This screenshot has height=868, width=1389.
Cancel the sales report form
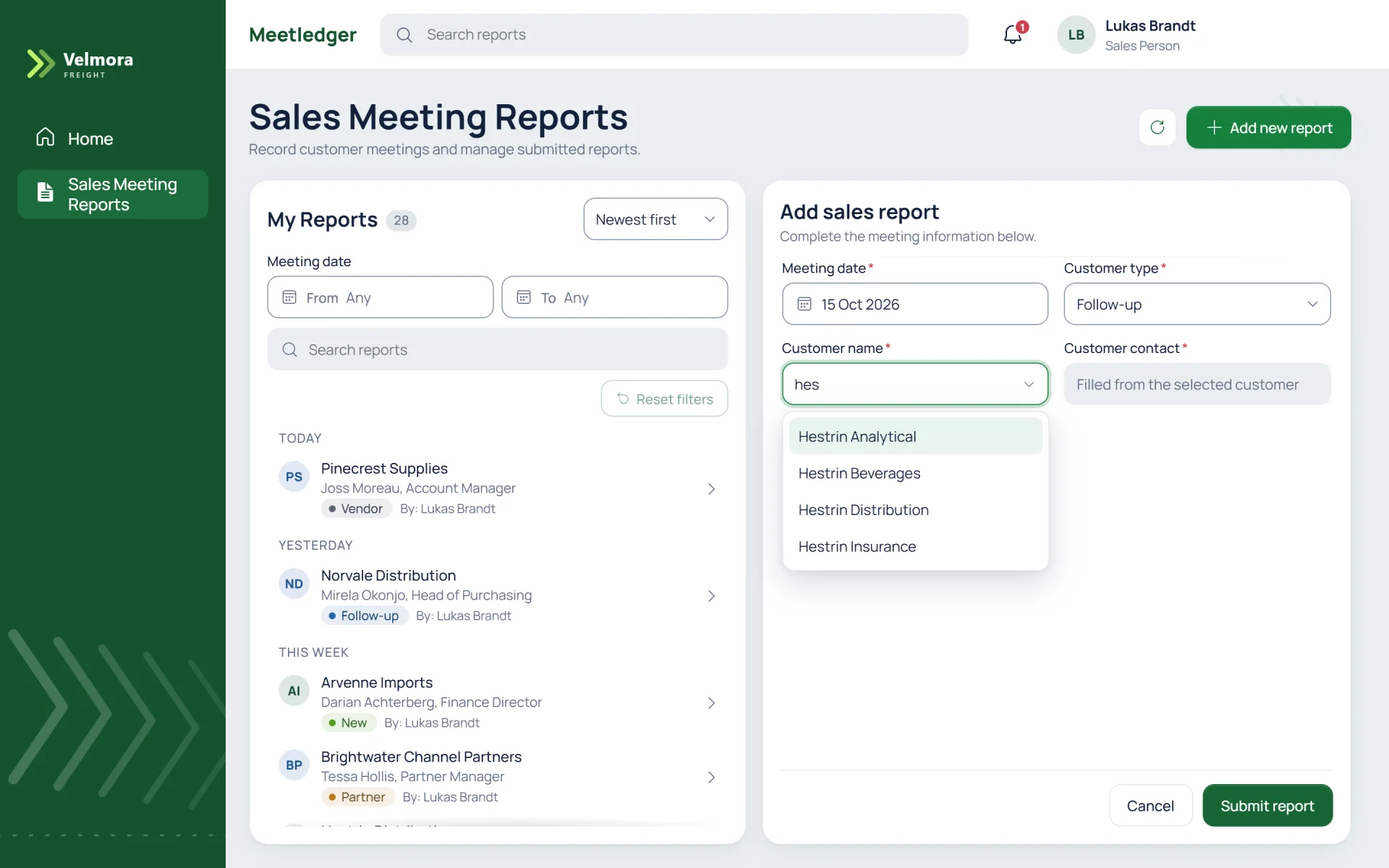coord(1150,805)
